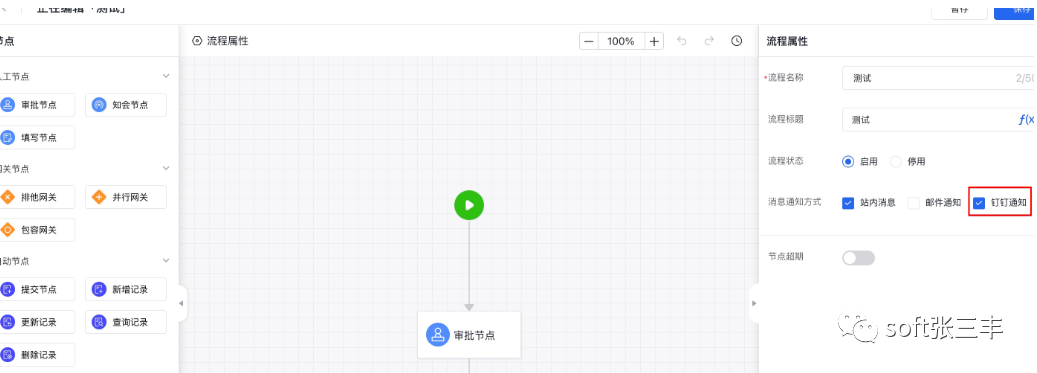Toggle the 节点超期 switch on

(858, 258)
